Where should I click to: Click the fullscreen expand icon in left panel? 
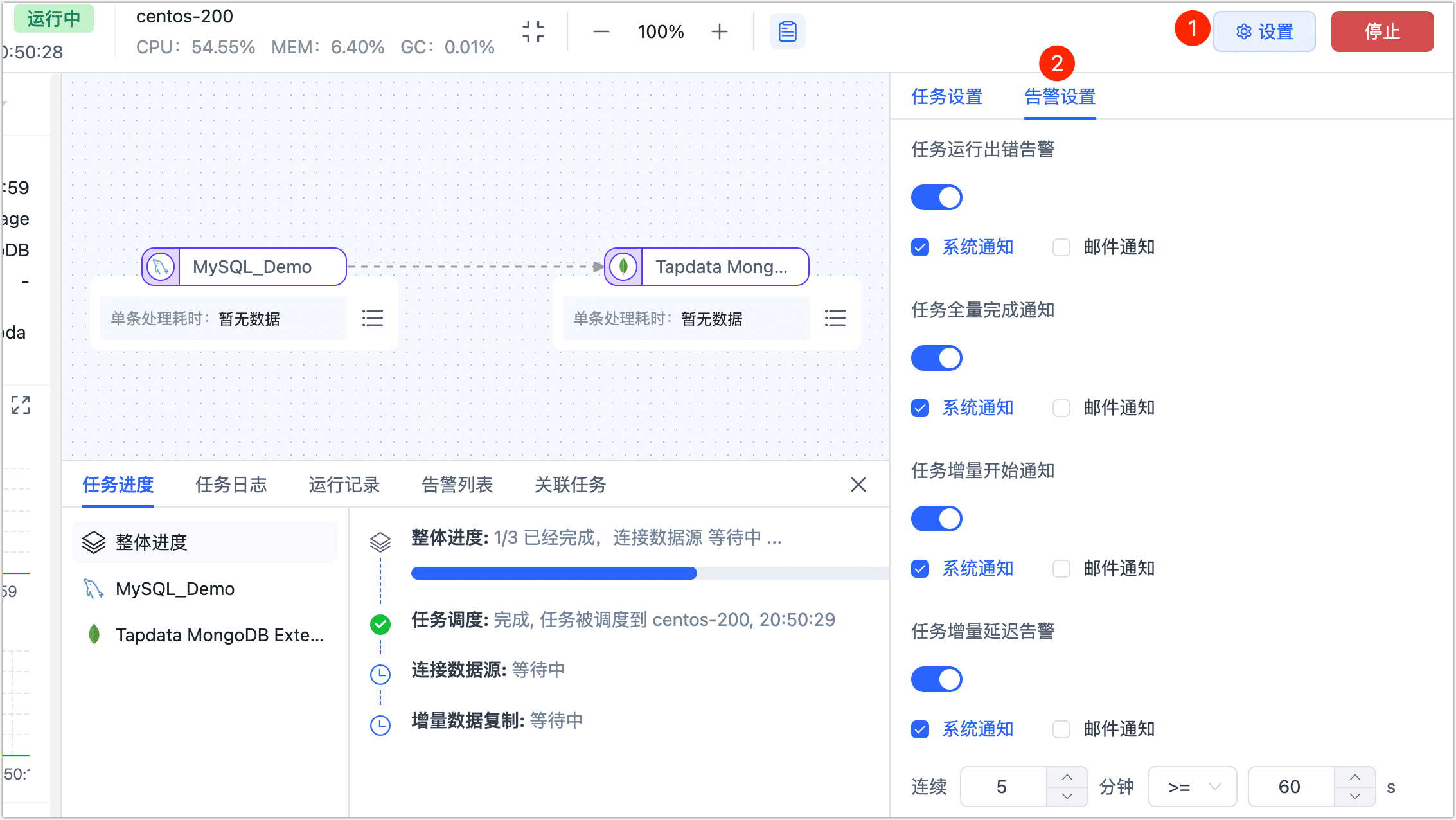click(x=20, y=405)
